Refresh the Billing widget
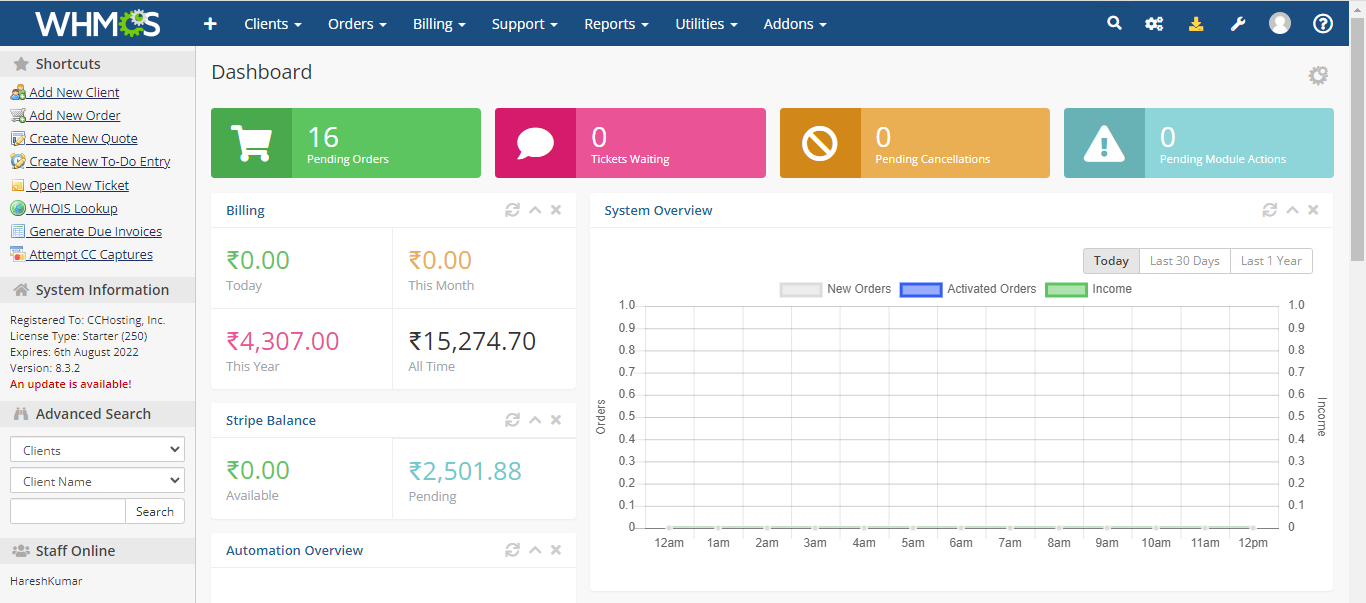The width and height of the screenshot is (1366, 603). click(513, 210)
